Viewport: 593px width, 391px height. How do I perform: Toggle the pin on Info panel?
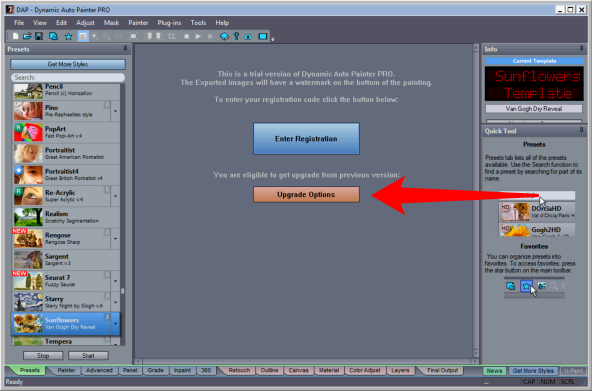pos(581,49)
